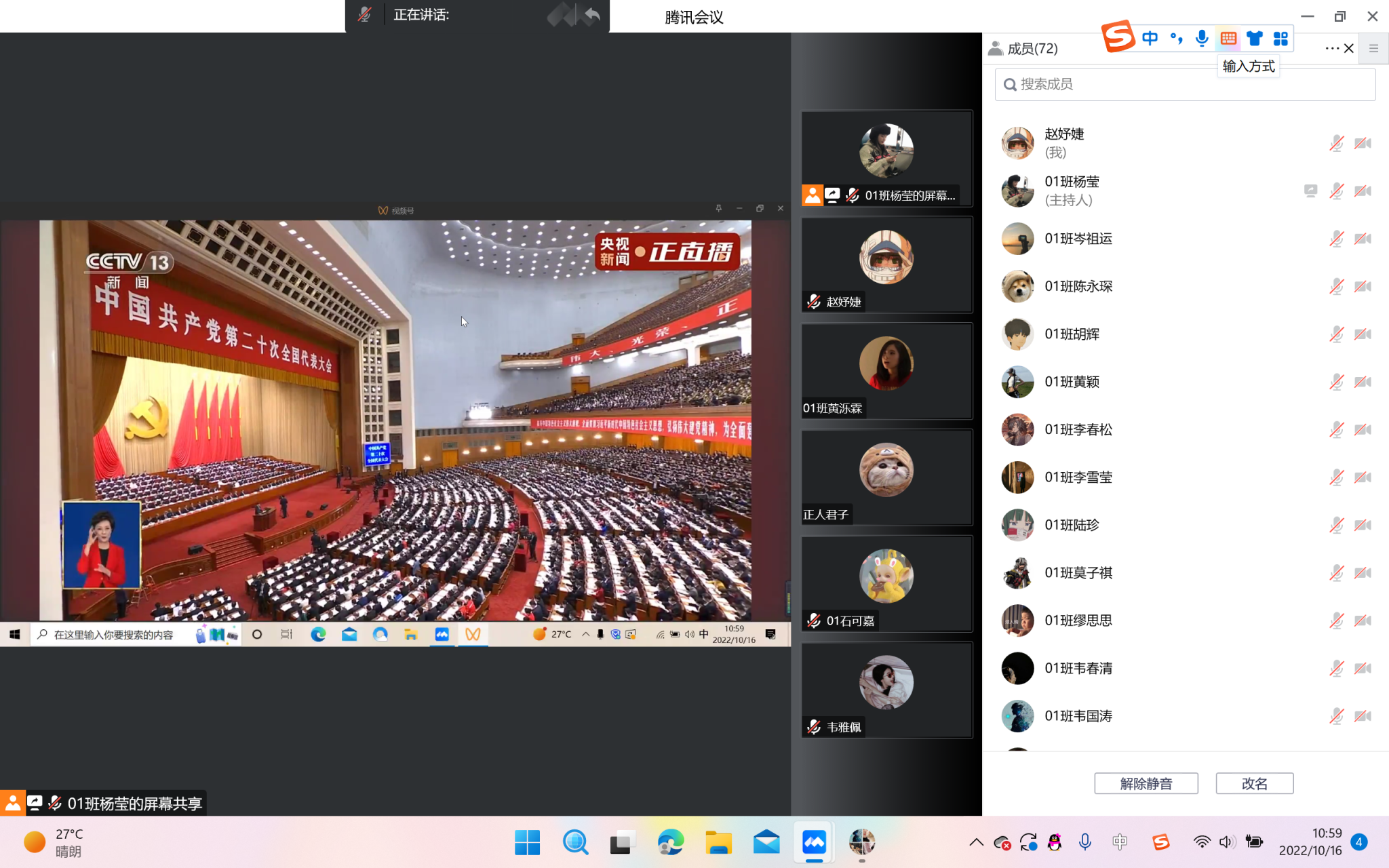
Task: Click screen sharing icon beside 01班杨莹
Action: coord(1310,191)
